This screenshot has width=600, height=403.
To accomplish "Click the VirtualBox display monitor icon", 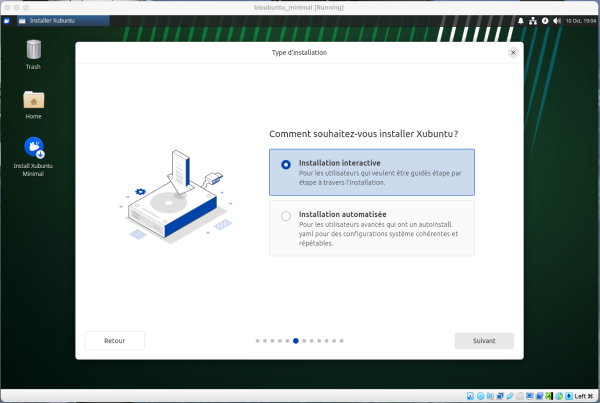I will click(x=530, y=396).
